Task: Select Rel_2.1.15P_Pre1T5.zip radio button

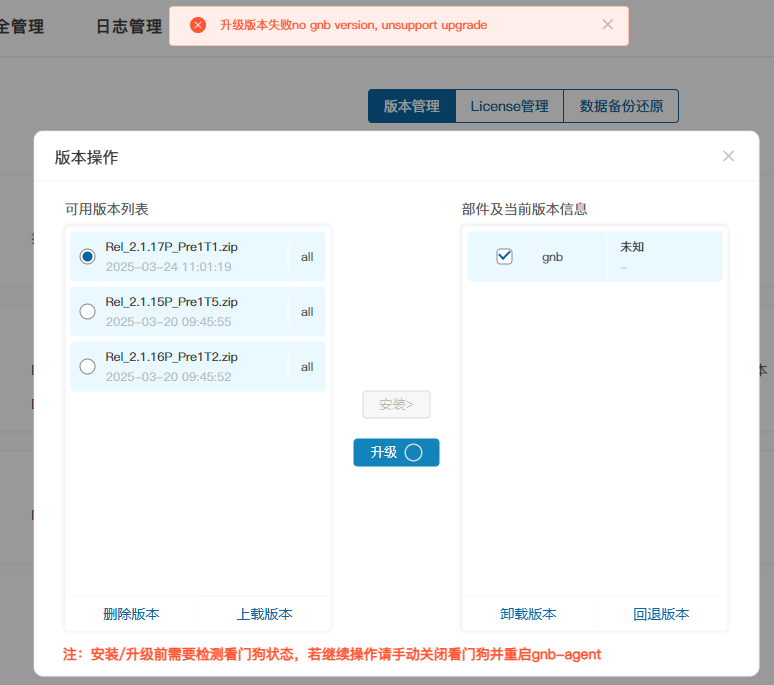Action: click(x=87, y=312)
